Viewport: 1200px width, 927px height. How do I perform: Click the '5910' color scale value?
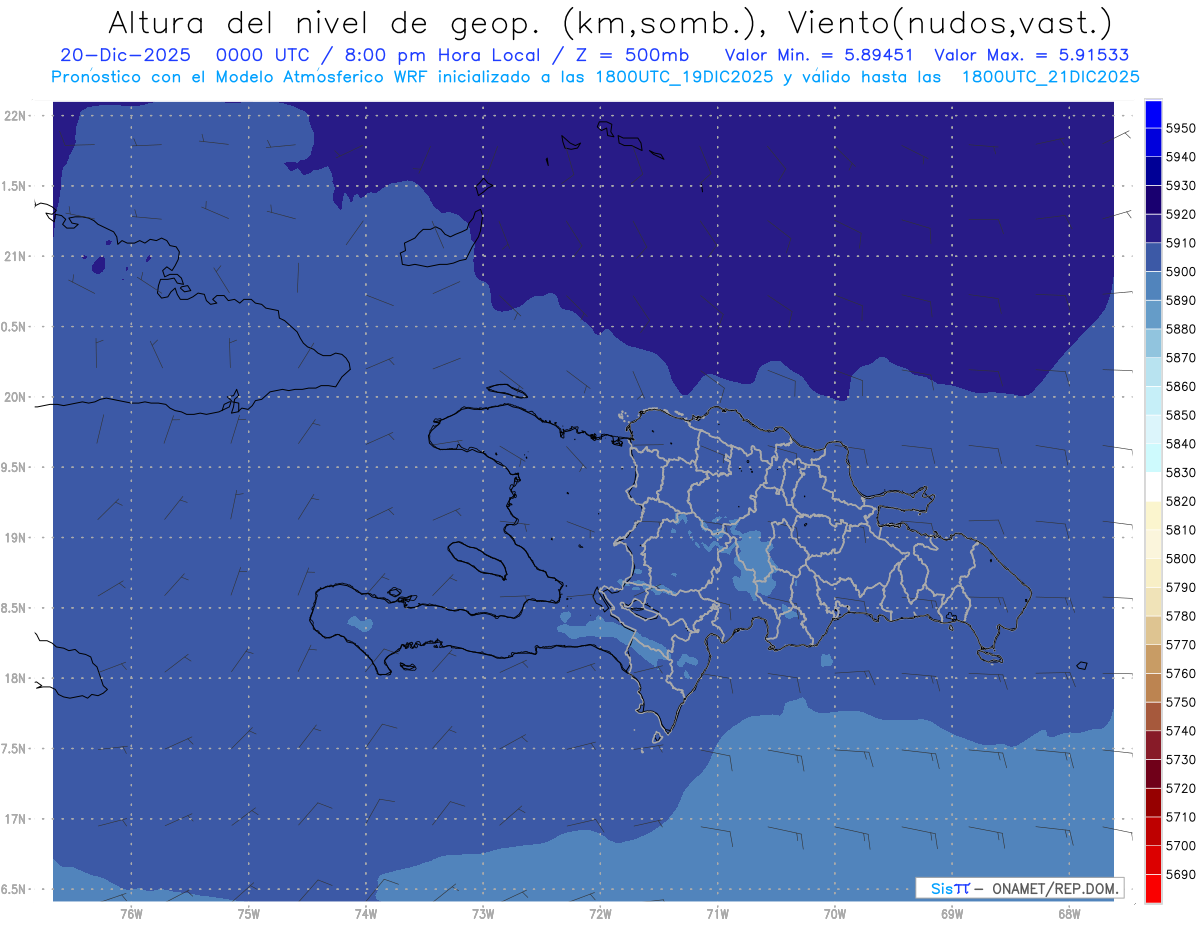pos(1181,243)
